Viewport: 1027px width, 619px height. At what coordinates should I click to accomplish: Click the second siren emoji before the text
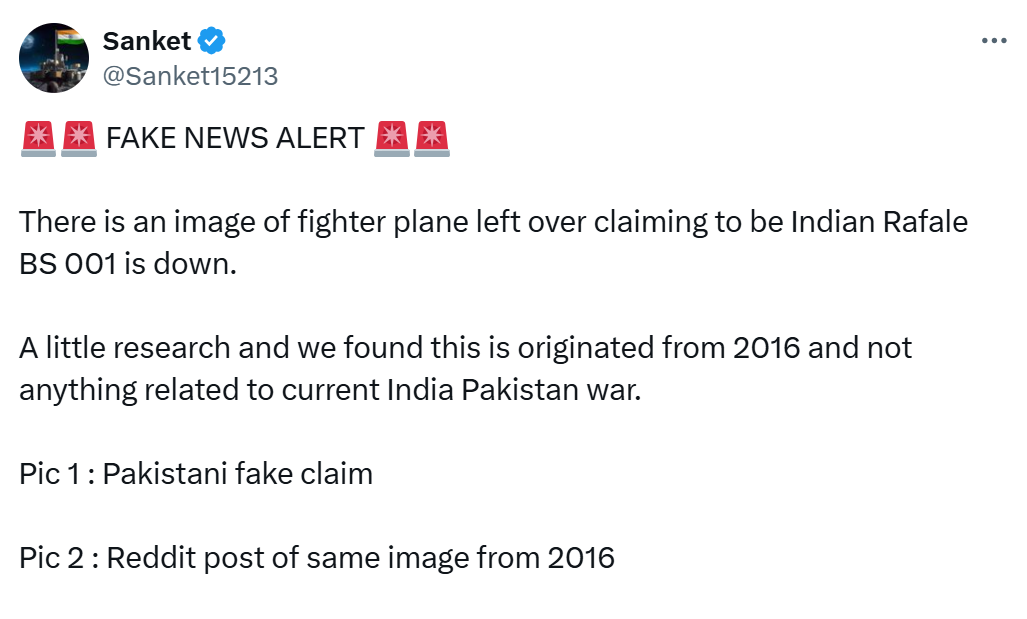[79, 138]
